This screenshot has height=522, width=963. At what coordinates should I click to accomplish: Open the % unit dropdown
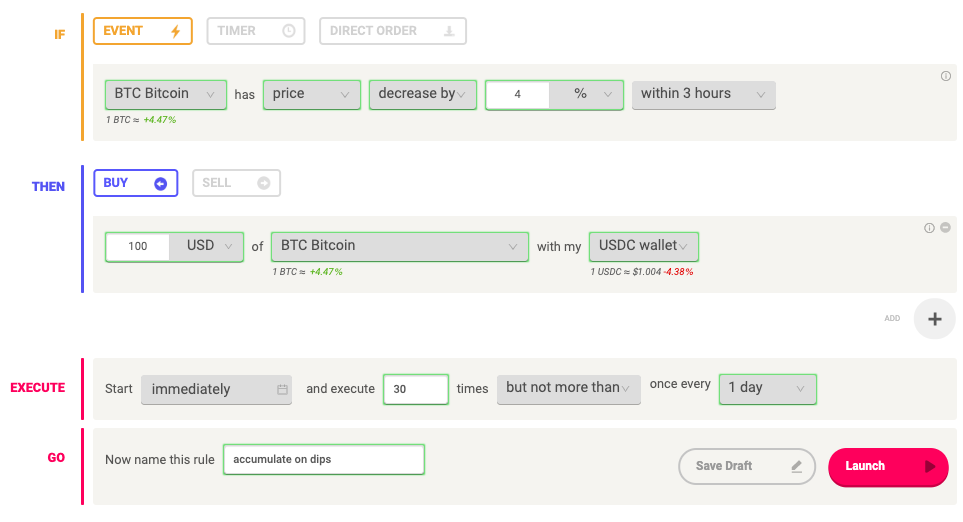point(587,95)
